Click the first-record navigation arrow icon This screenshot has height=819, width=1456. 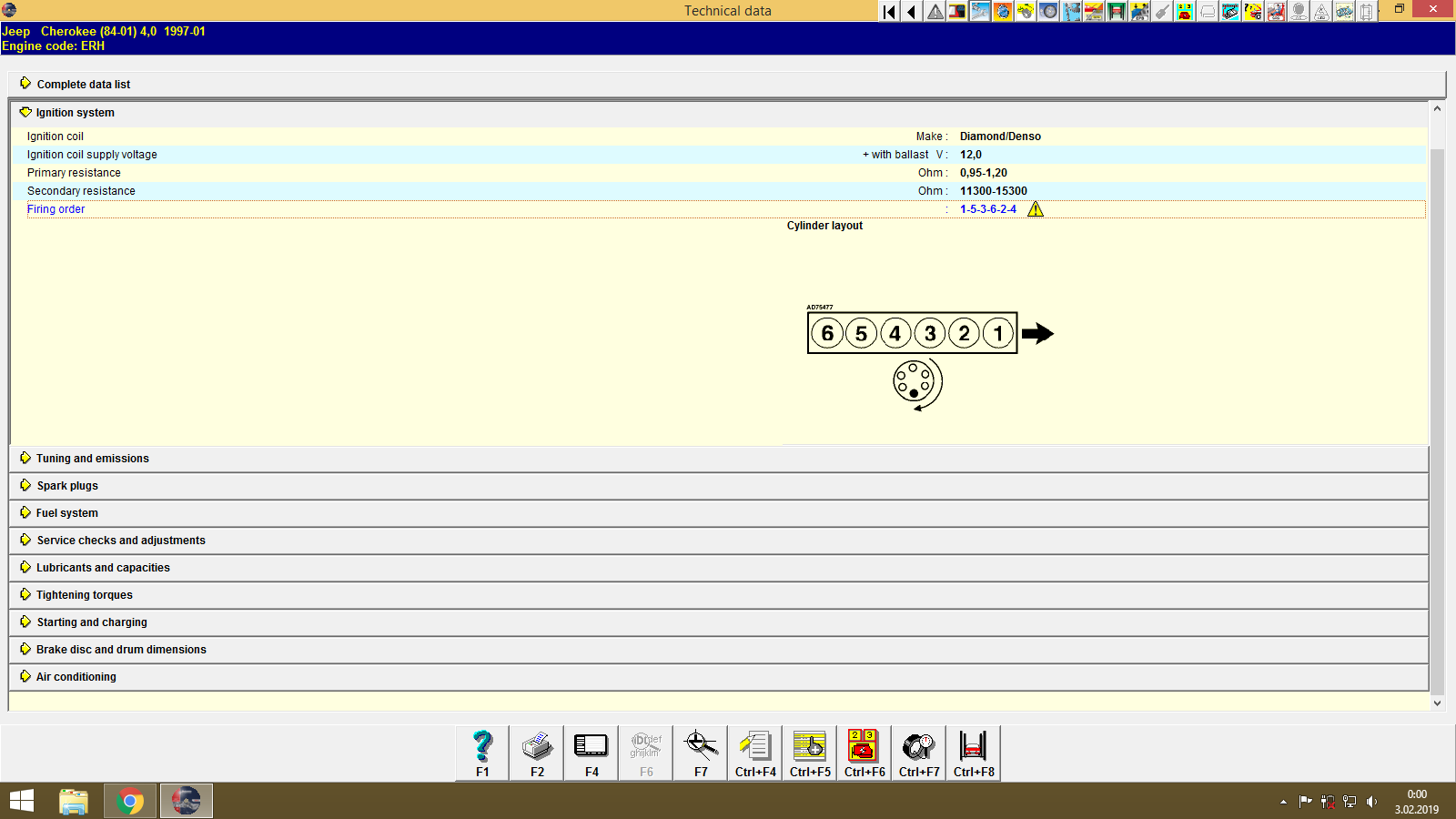tap(887, 12)
